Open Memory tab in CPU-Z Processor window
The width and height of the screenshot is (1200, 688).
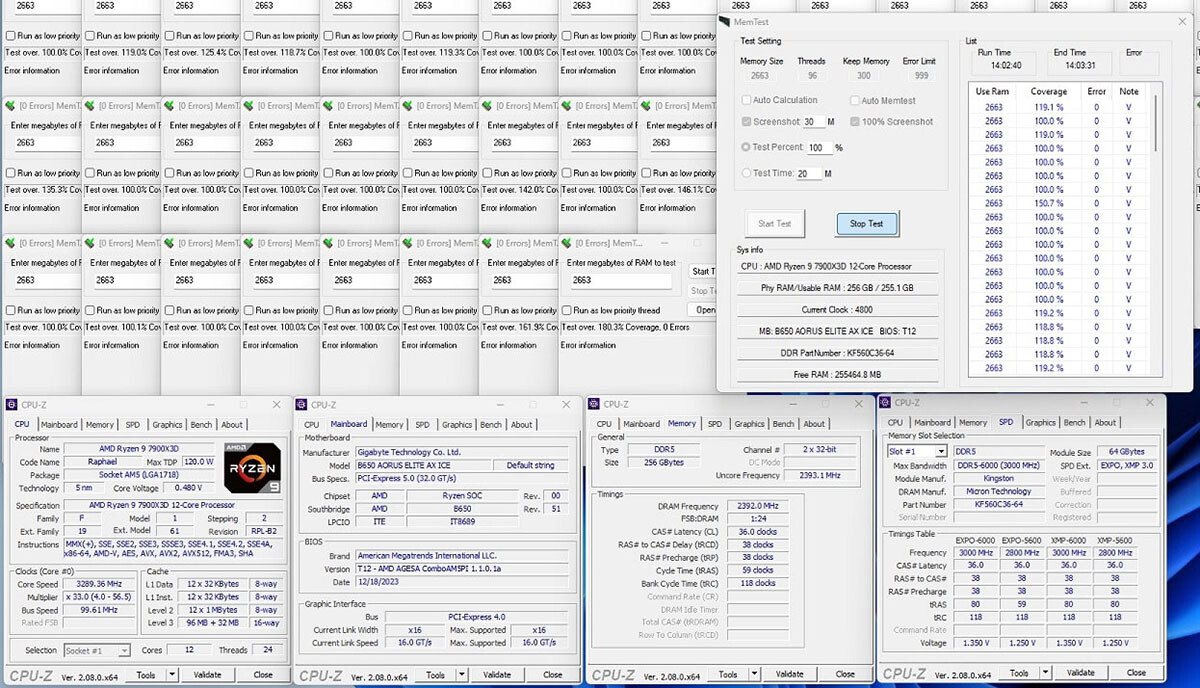(x=100, y=425)
